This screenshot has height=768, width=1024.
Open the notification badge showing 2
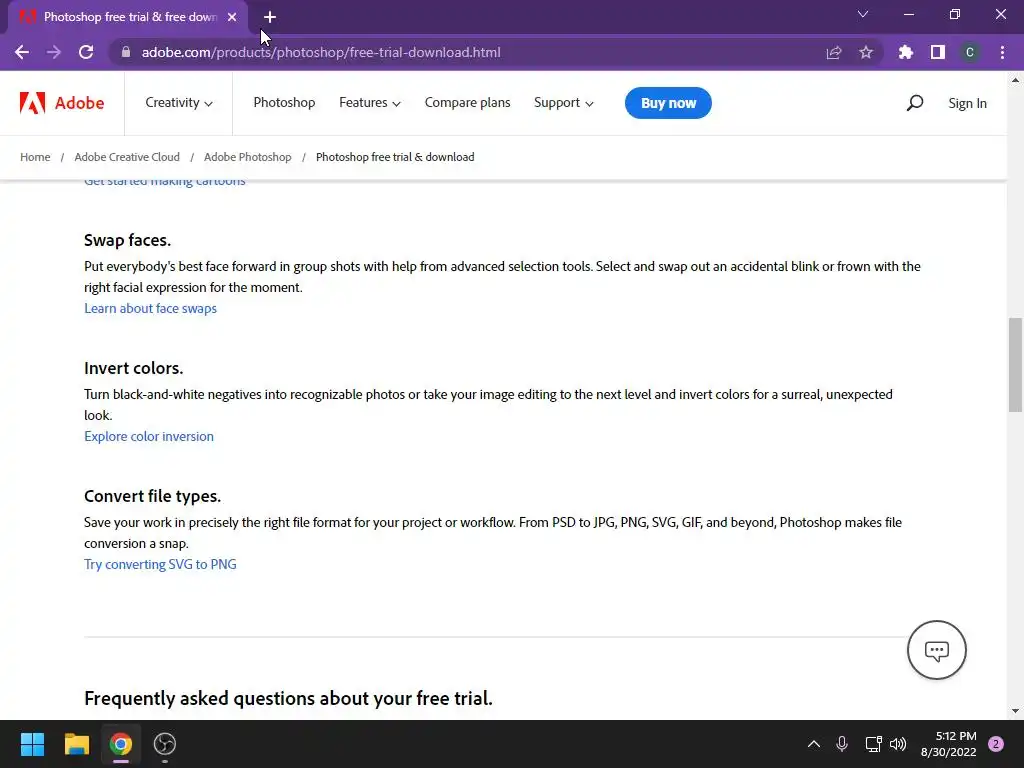coord(996,744)
